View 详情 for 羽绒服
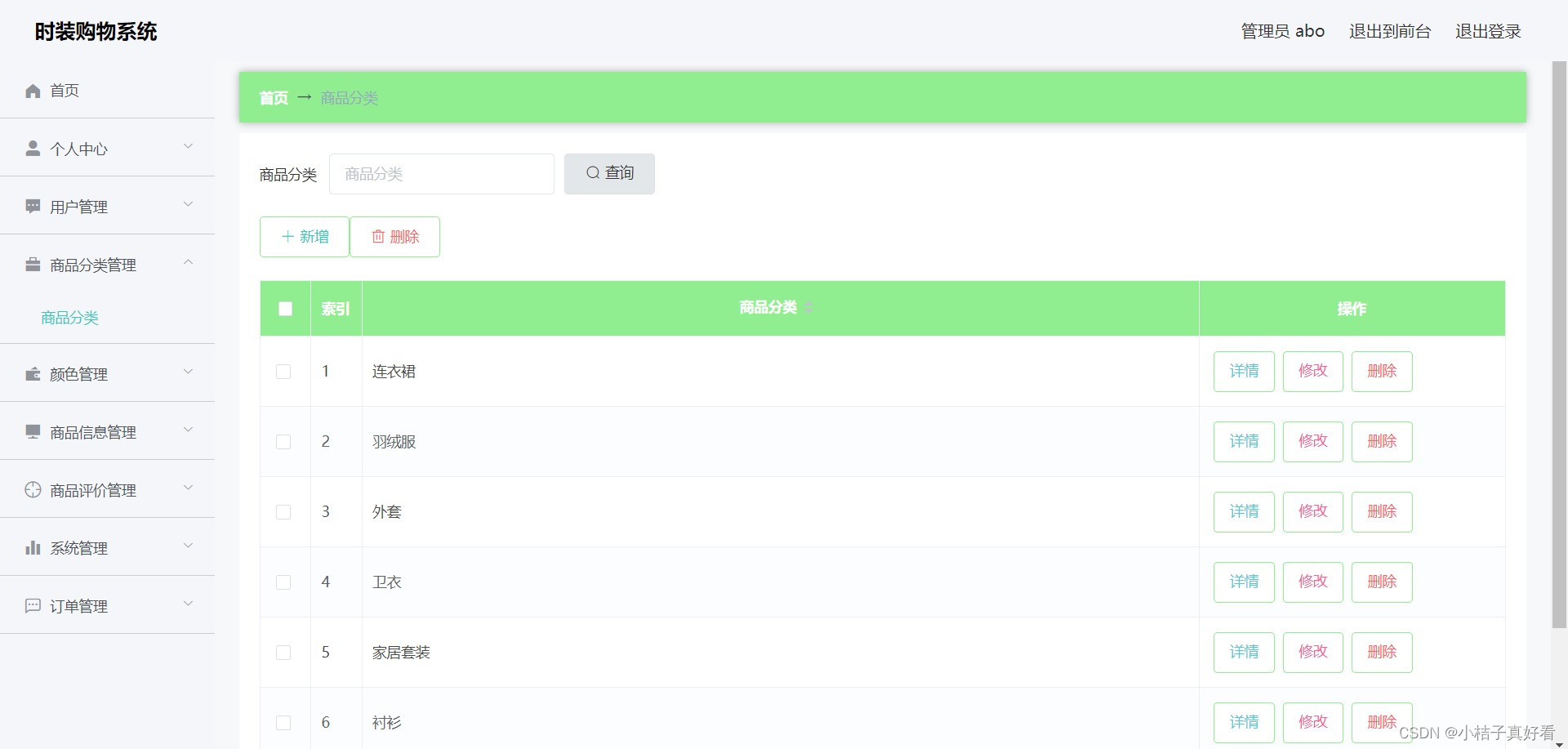The height and width of the screenshot is (749, 1568). 1244,442
